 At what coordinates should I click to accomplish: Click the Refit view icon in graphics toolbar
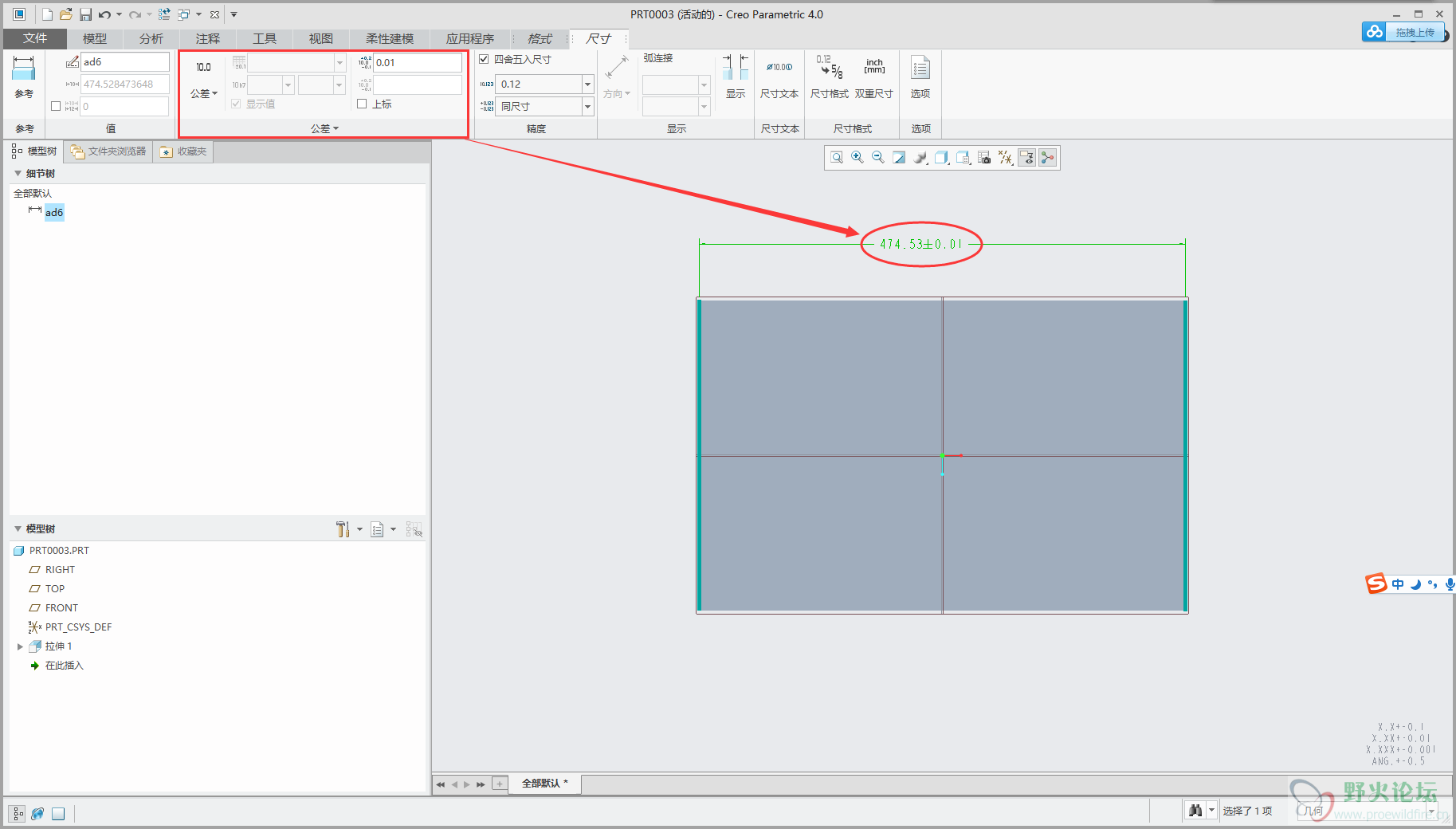point(837,158)
